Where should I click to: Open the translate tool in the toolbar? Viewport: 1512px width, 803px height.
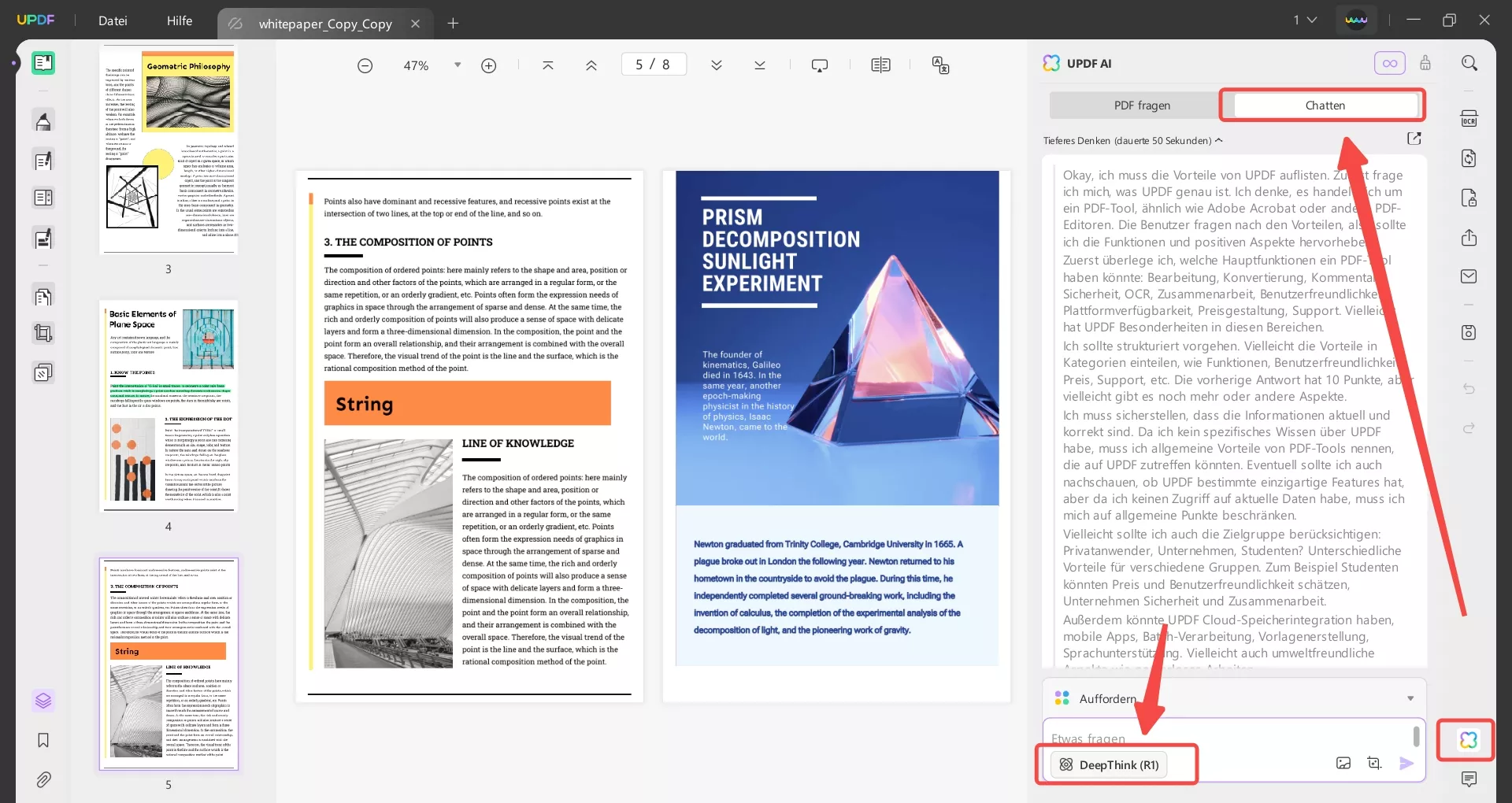(x=942, y=65)
